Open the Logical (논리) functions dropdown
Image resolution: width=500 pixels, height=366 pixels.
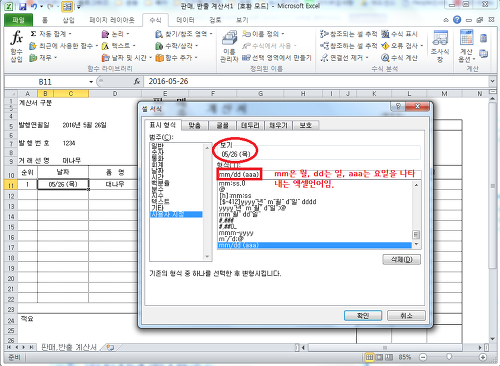pos(115,34)
